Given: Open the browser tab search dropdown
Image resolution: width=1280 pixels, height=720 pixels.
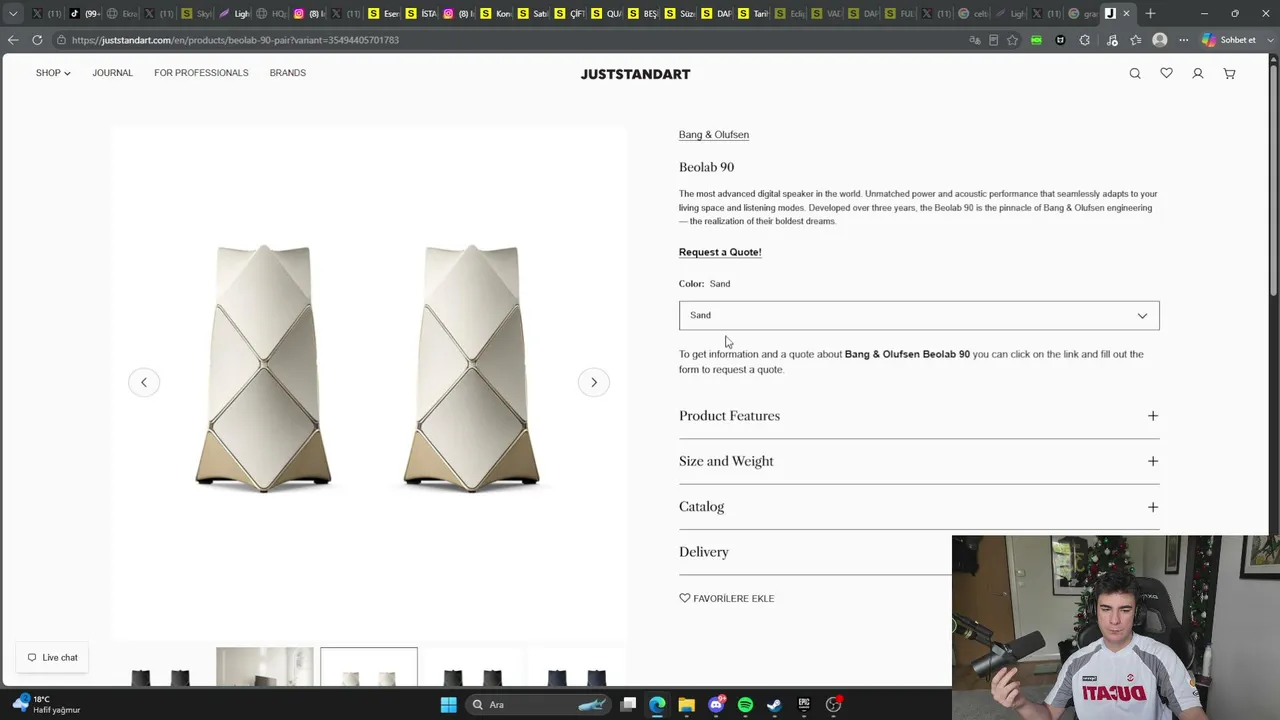Looking at the screenshot, I should 13,13.
